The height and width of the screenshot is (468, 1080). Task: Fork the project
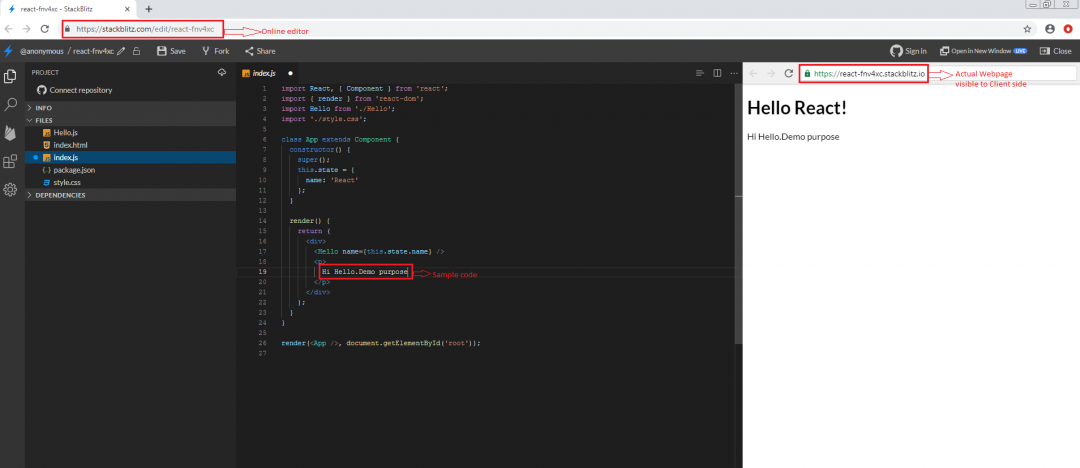point(215,51)
